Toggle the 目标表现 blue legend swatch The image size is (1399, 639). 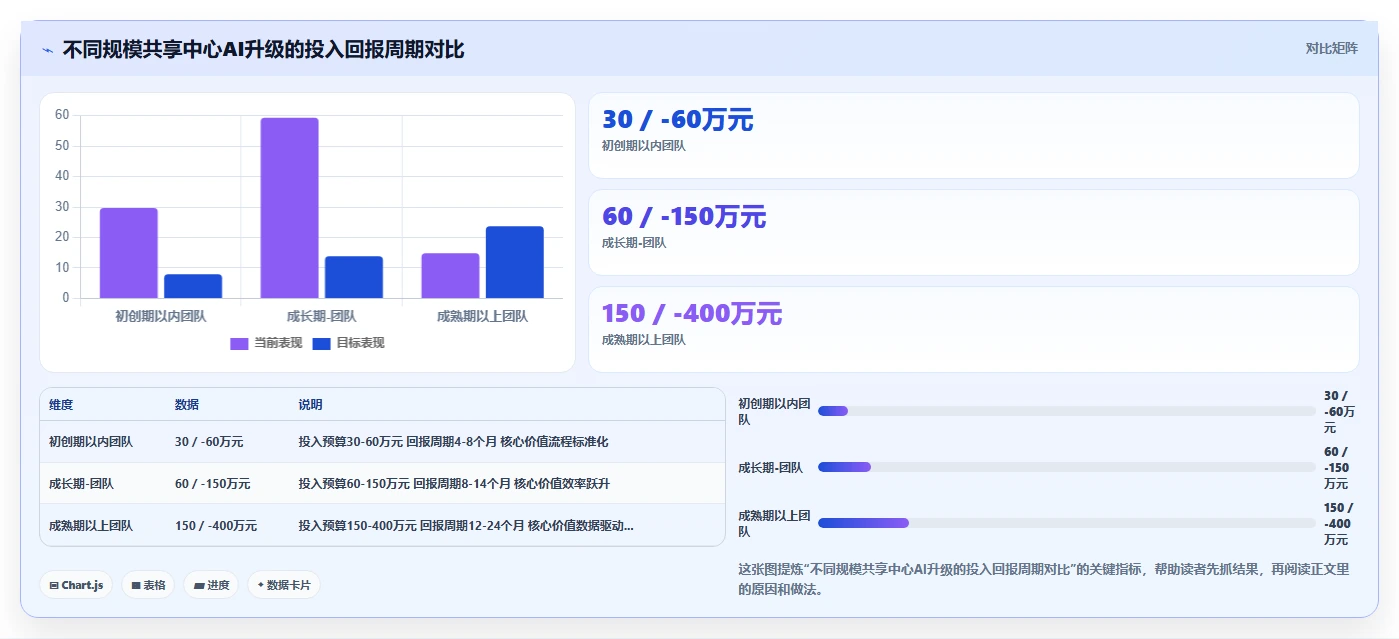tap(321, 343)
